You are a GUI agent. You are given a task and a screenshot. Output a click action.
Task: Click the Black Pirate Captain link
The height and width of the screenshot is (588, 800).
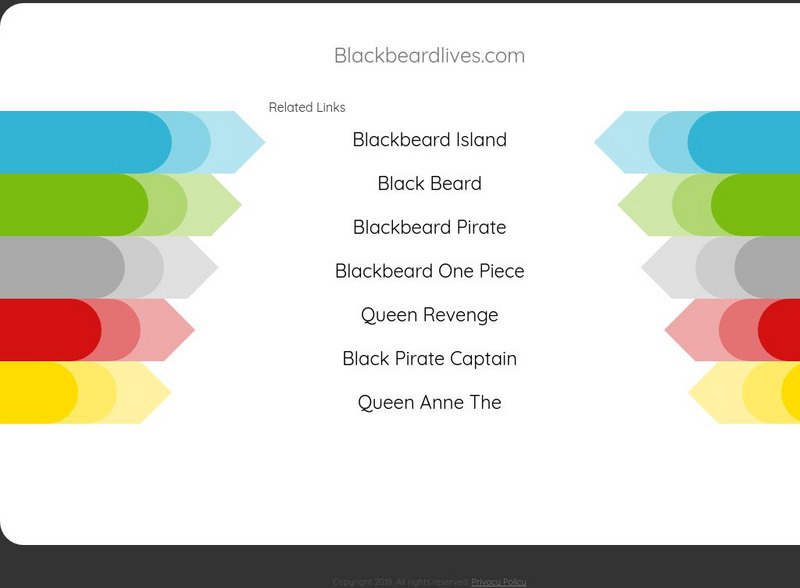pyautogui.click(x=429, y=358)
